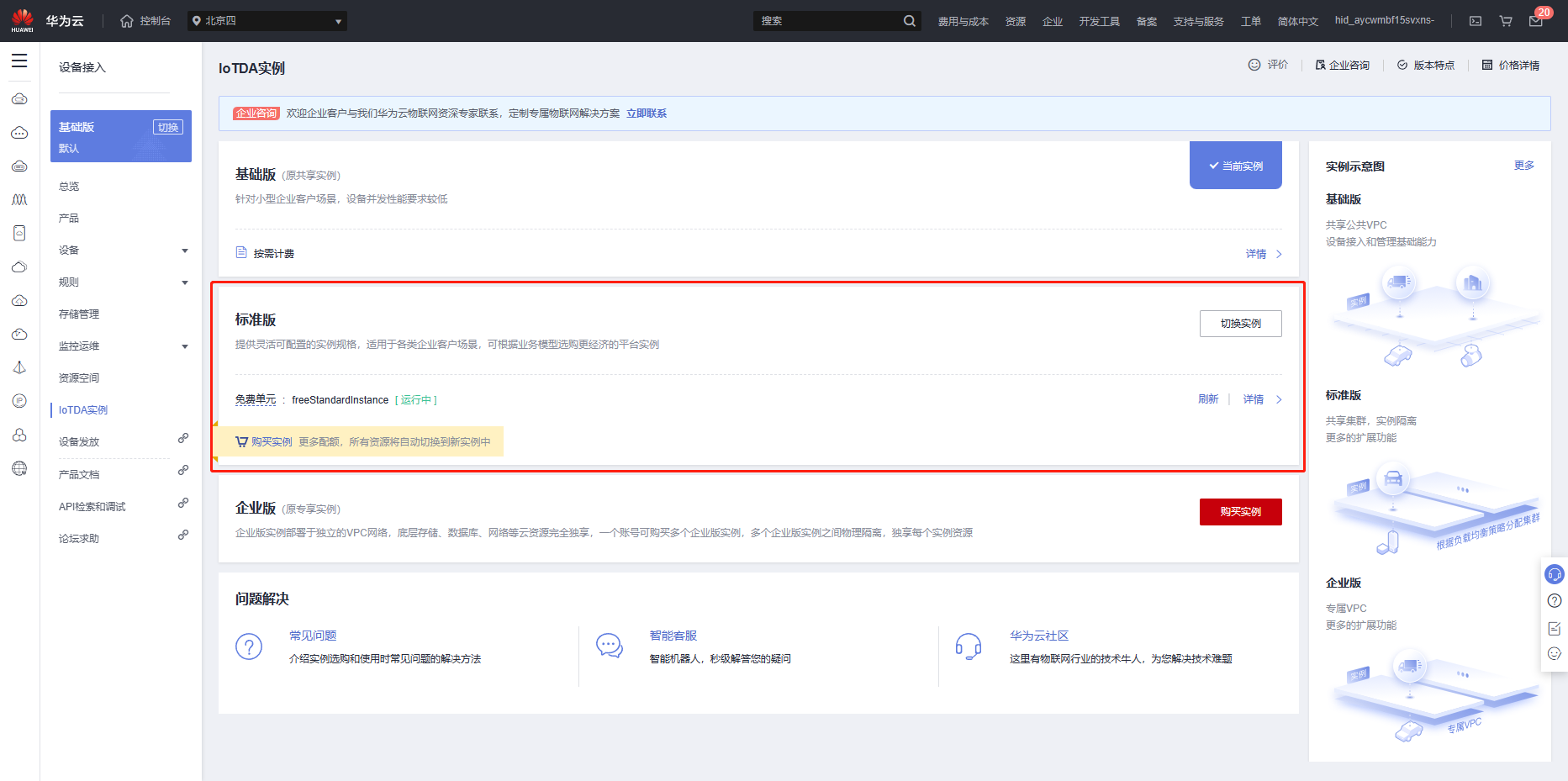Click the 版本特点 check icon
This screenshot has width=1568, height=781.
pos(1402,65)
